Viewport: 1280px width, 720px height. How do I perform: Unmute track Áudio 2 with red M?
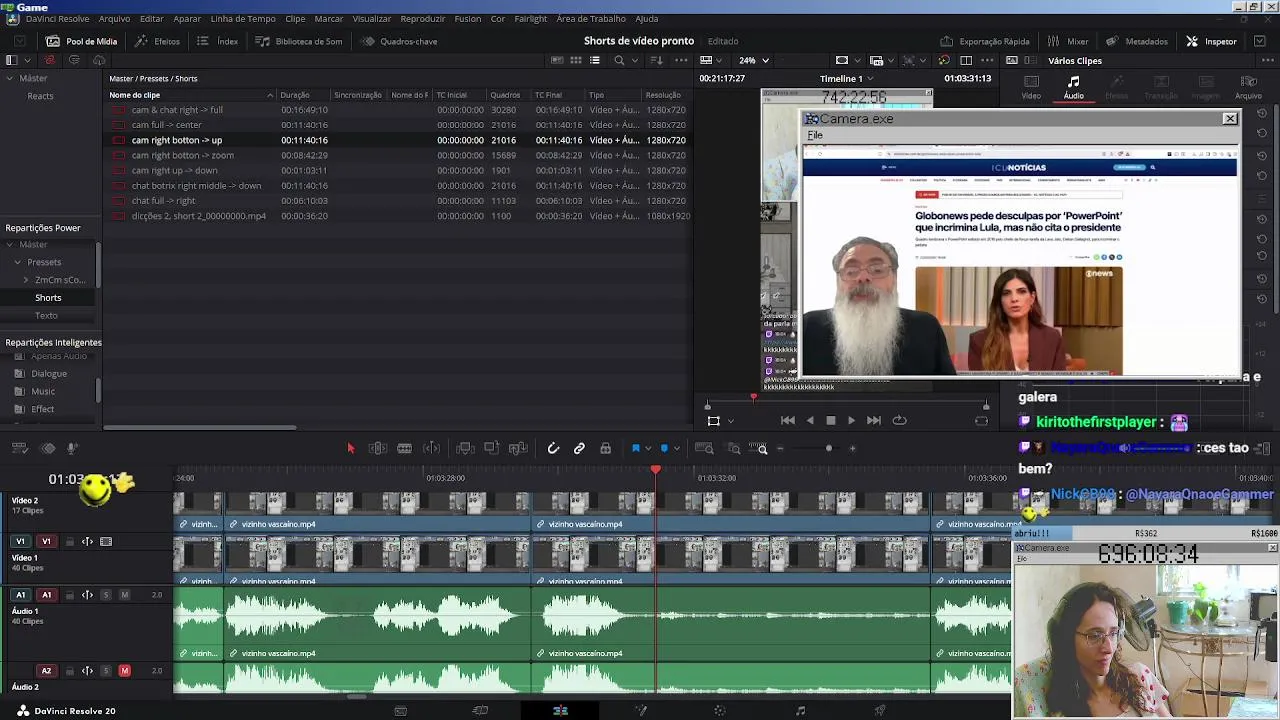tap(124, 671)
